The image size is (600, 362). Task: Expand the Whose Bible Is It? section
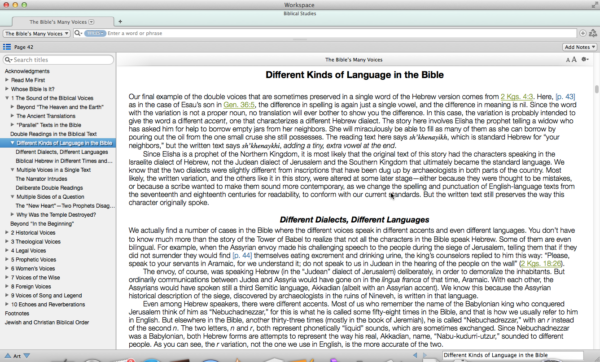point(7,89)
